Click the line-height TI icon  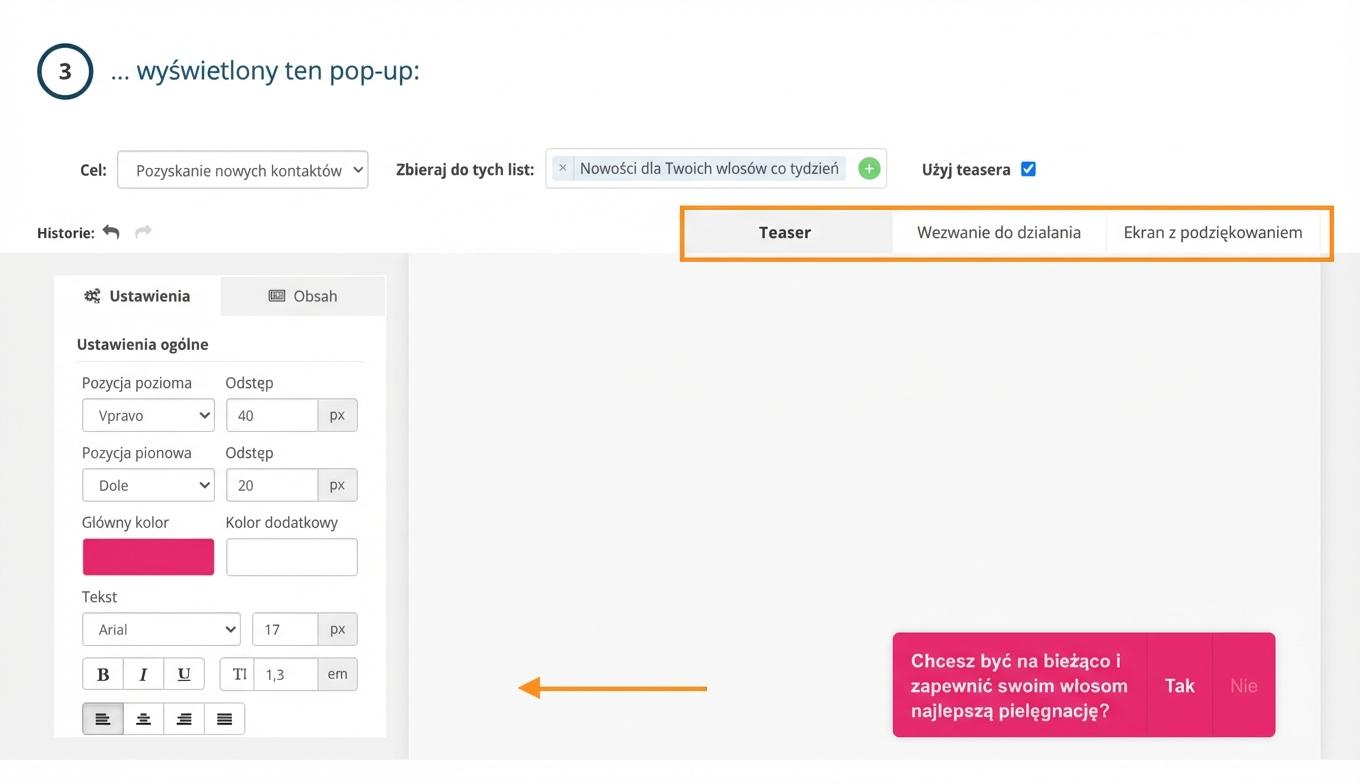click(x=238, y=674)
